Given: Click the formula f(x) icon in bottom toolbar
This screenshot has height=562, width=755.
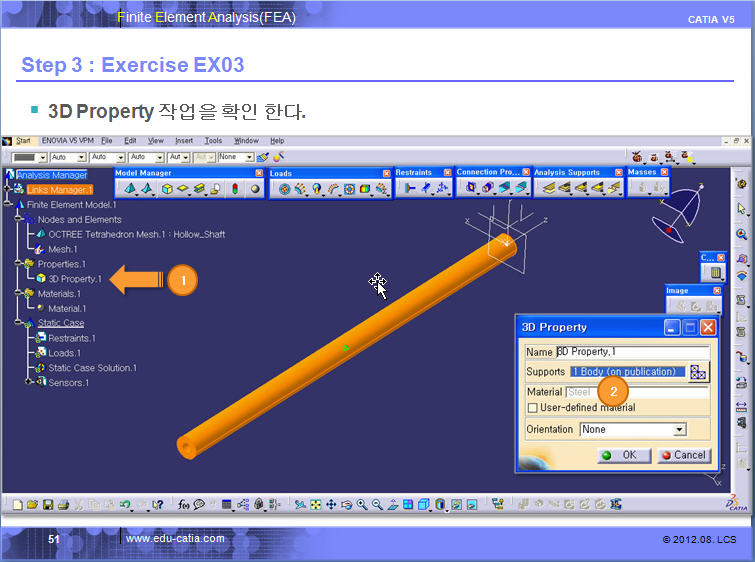Looking at the screenshot, I should pyautogui.click(x=184, y=505).
